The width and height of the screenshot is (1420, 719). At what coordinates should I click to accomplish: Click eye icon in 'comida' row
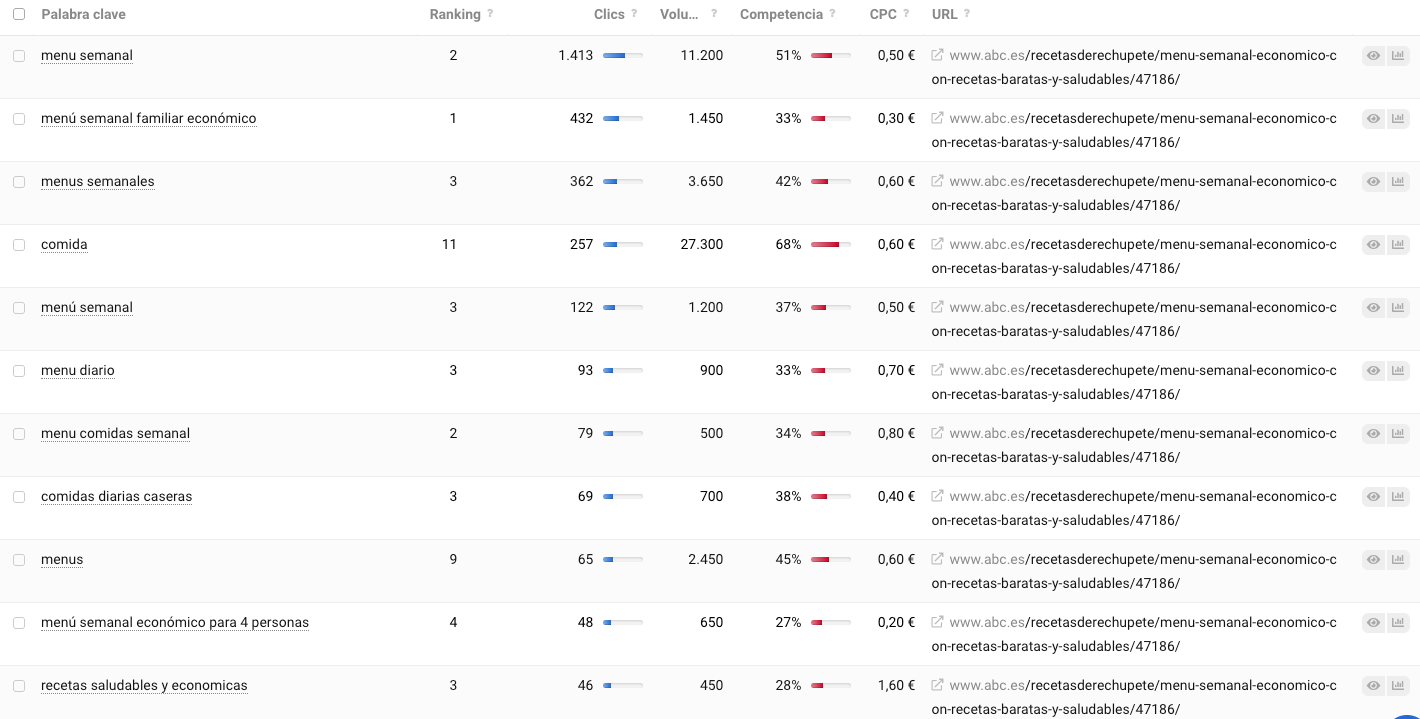point(1373,245)
